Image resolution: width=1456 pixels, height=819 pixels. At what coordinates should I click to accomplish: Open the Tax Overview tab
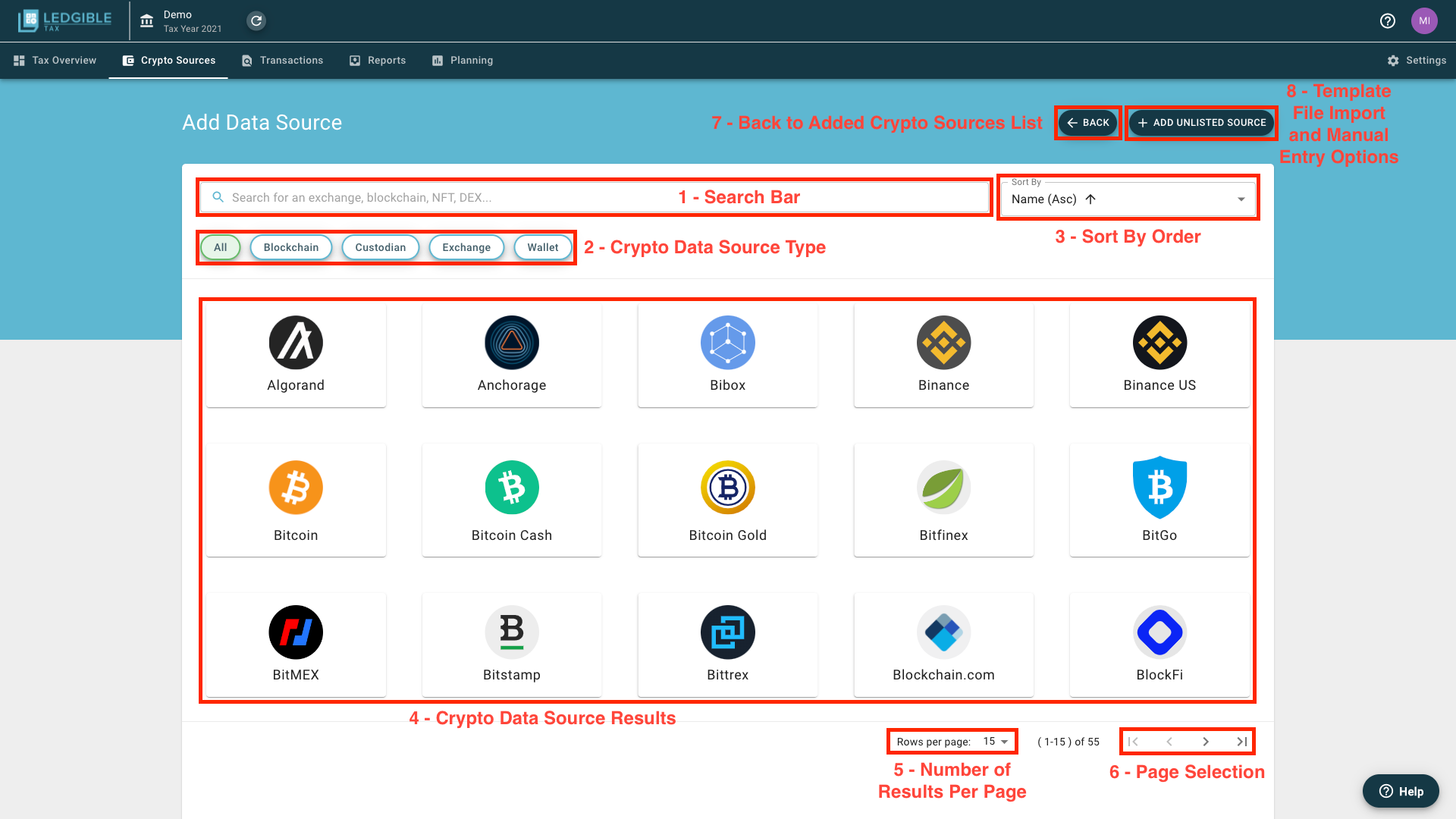pyautogui.click(x=55, y=61)
